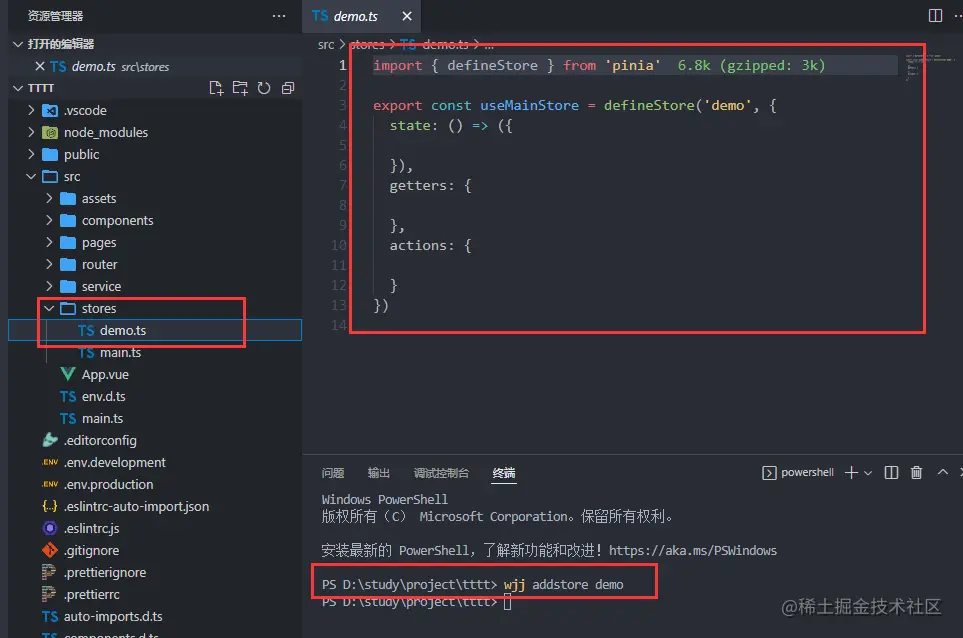
Task: Click the getters: line in editor
Action: (x=430, y=185)
